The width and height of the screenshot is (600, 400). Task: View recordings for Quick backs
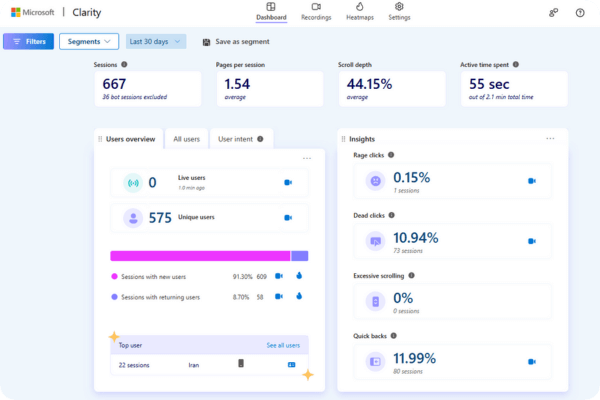(532, 362)
